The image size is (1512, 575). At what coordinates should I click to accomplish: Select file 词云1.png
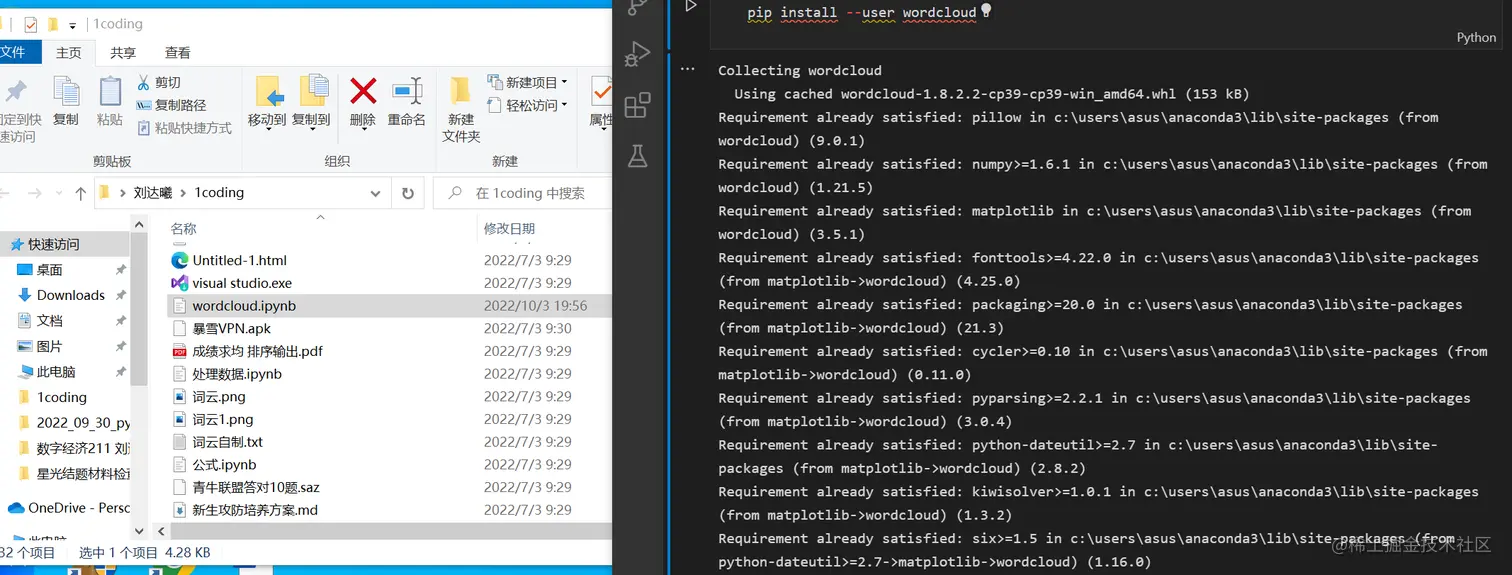click(x=223, y=419)
